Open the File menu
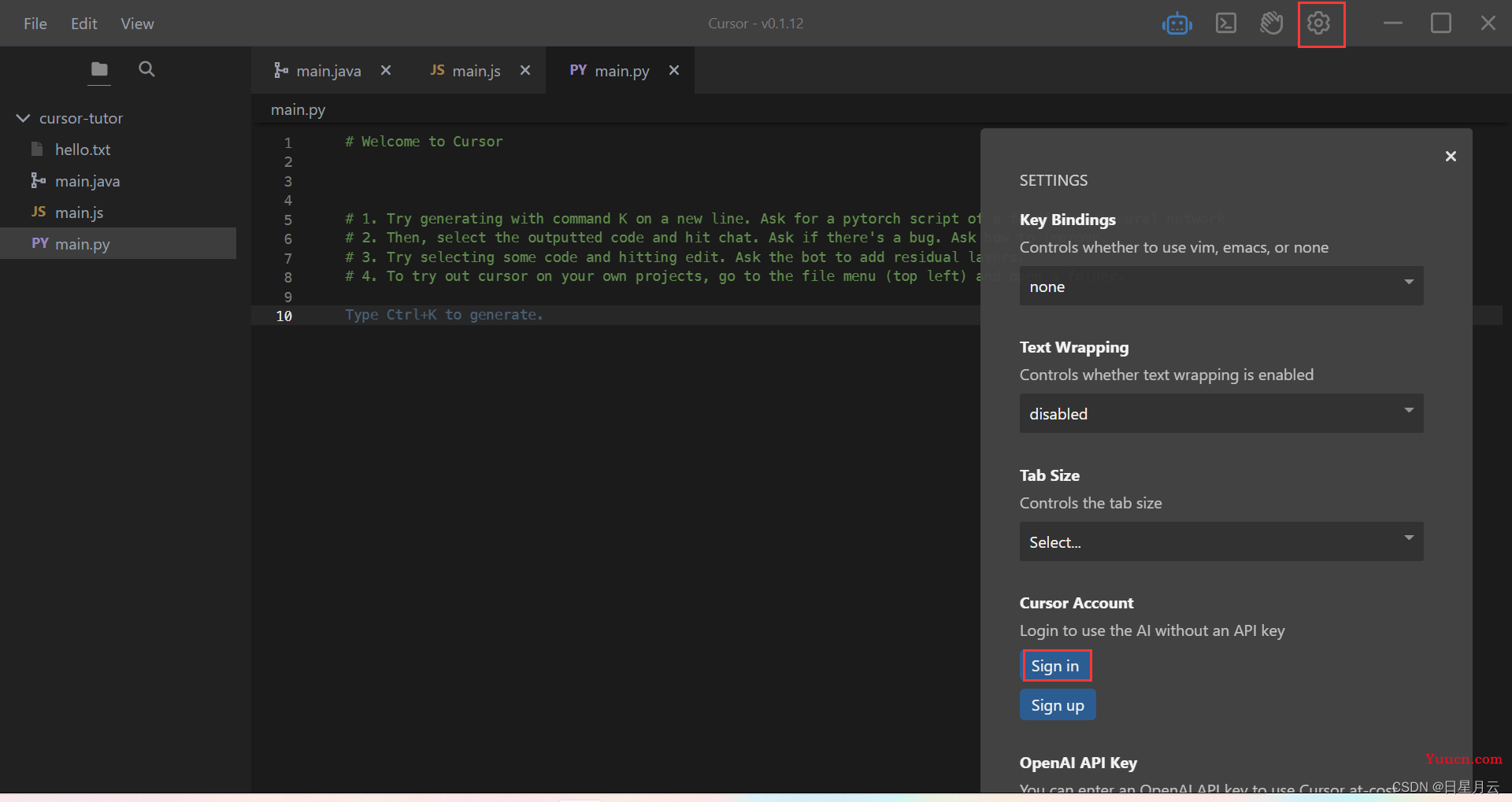 [x=35, y=24]
